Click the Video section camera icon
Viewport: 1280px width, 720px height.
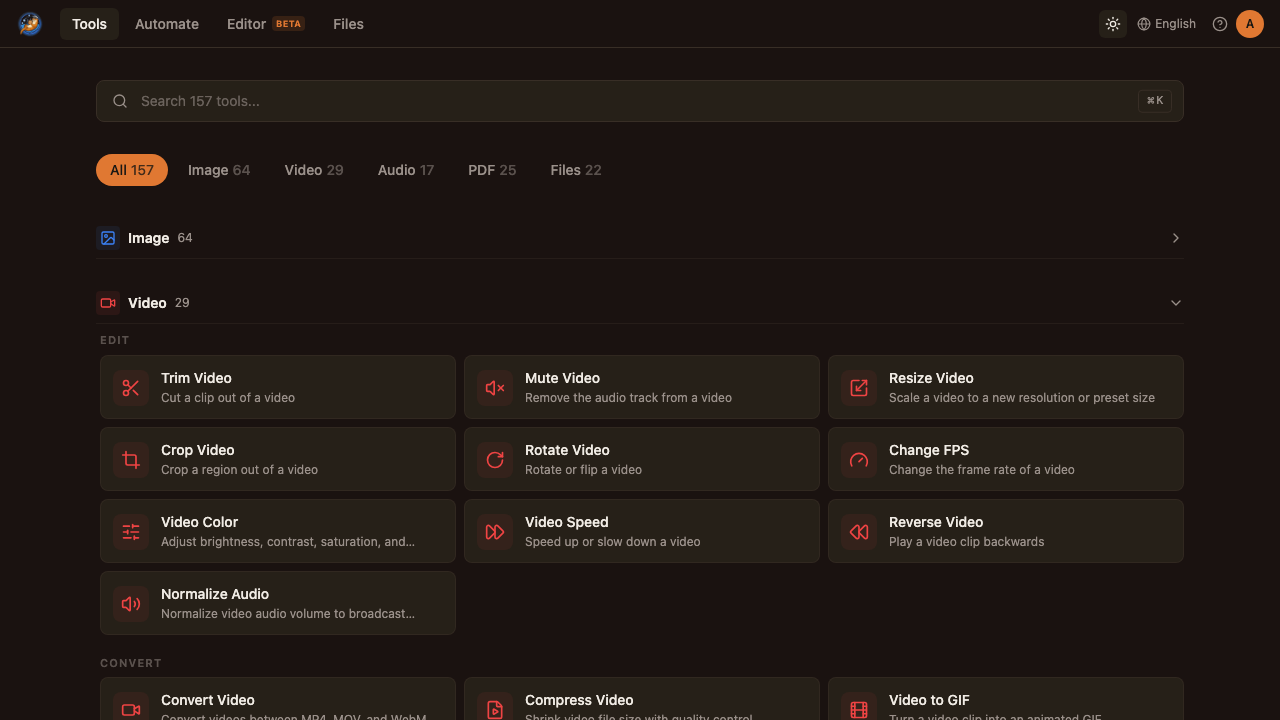[x=108, y=303]
